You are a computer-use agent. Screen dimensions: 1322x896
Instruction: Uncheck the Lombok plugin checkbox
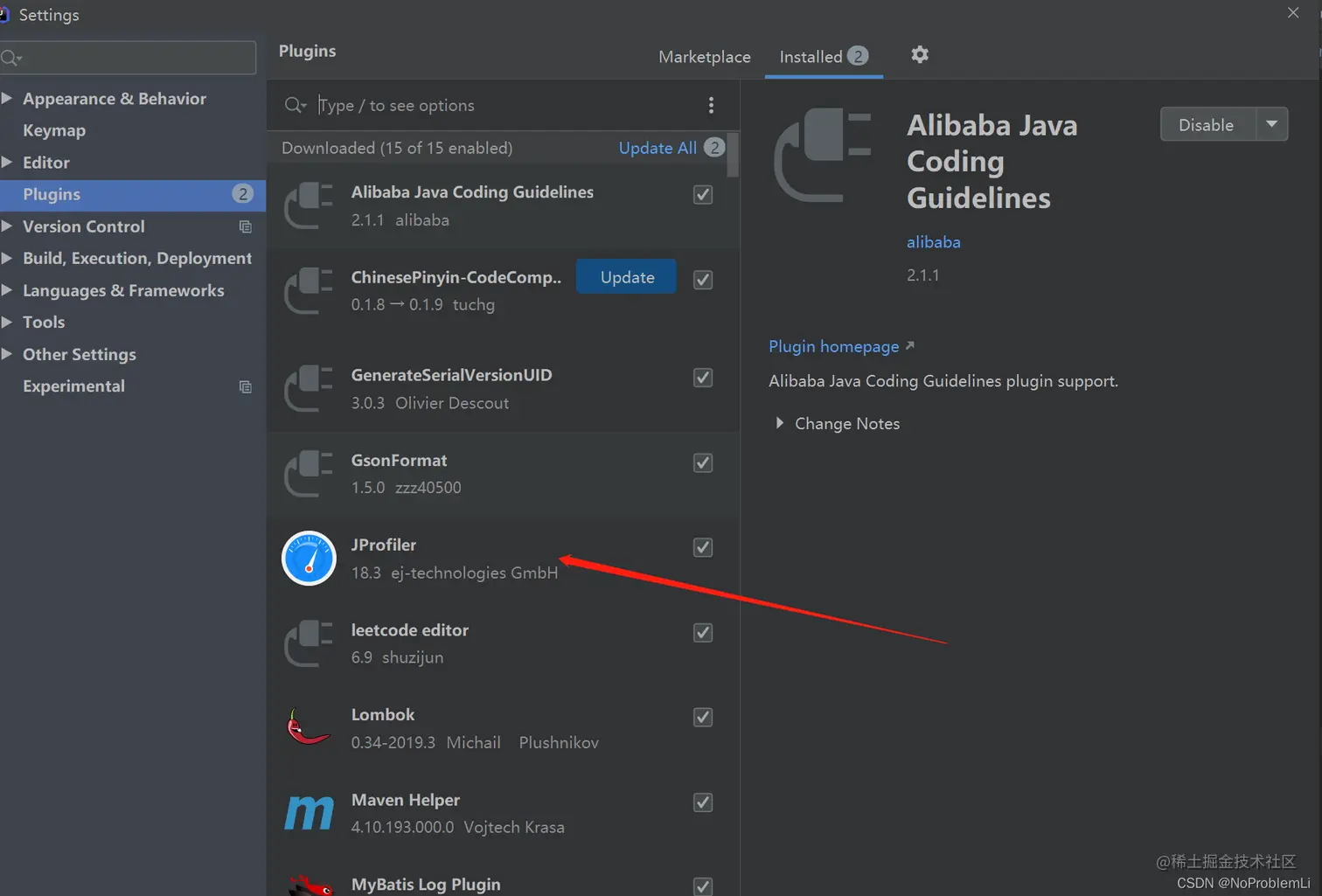tap(703, 717)
